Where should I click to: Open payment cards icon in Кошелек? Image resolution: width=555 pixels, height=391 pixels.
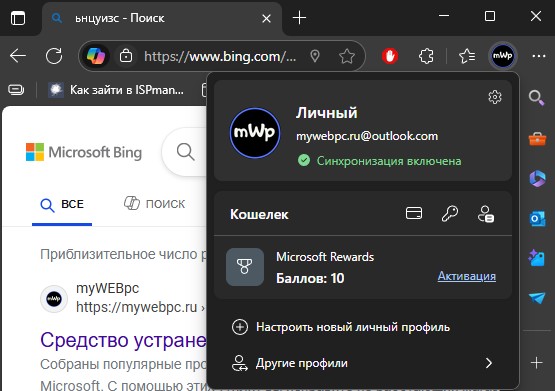[414, 213]
